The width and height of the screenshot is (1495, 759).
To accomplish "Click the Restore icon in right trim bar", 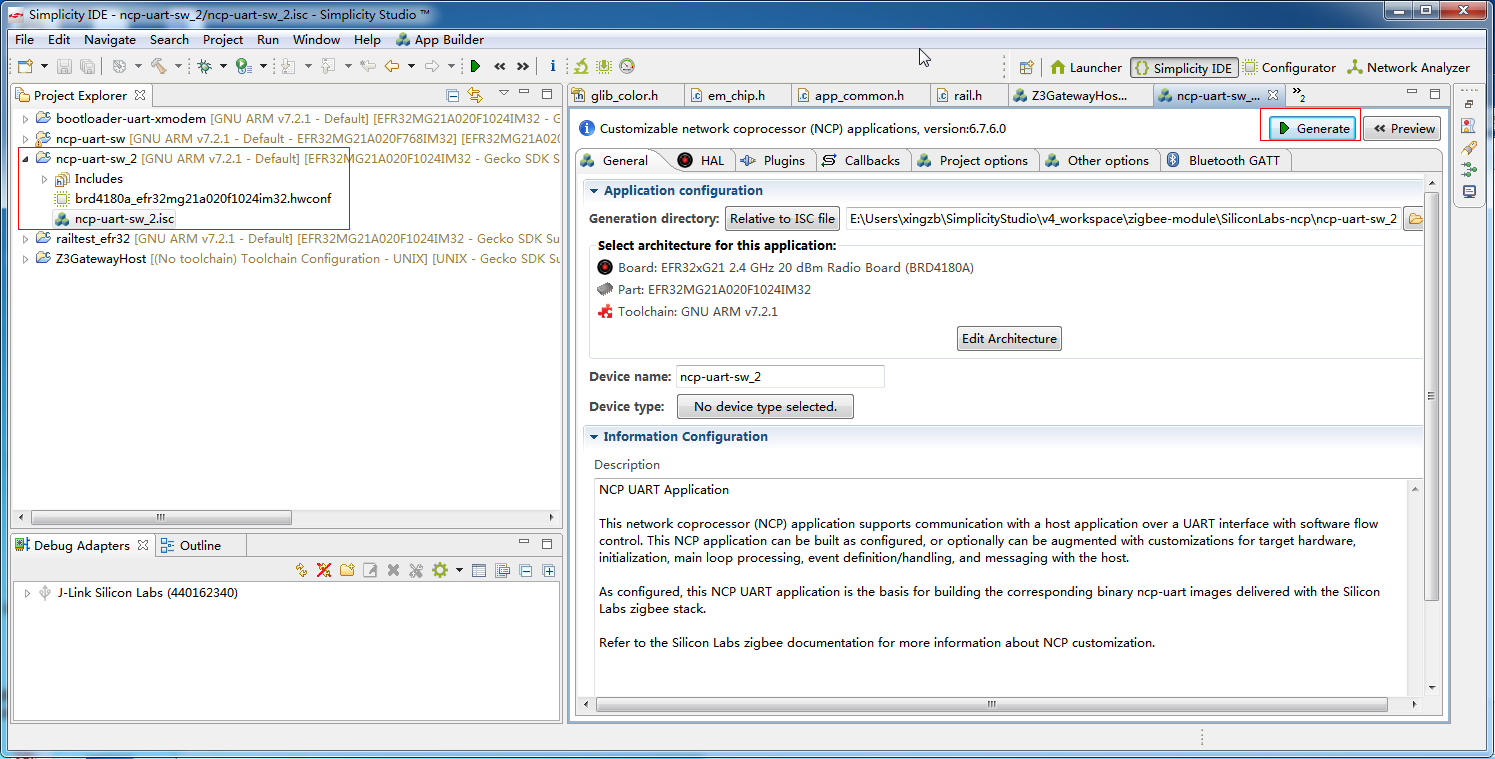I will click(1469, 103).
